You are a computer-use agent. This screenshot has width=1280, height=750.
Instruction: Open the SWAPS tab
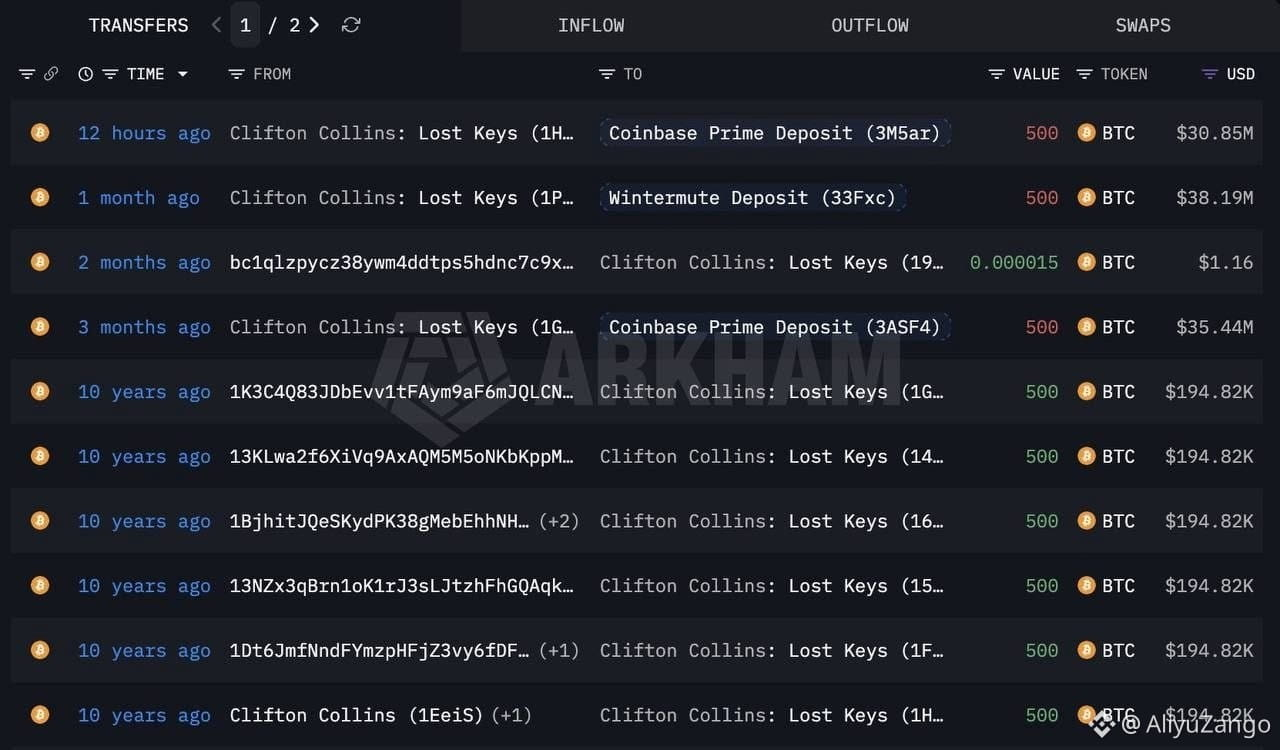(x=1143, y=25)
